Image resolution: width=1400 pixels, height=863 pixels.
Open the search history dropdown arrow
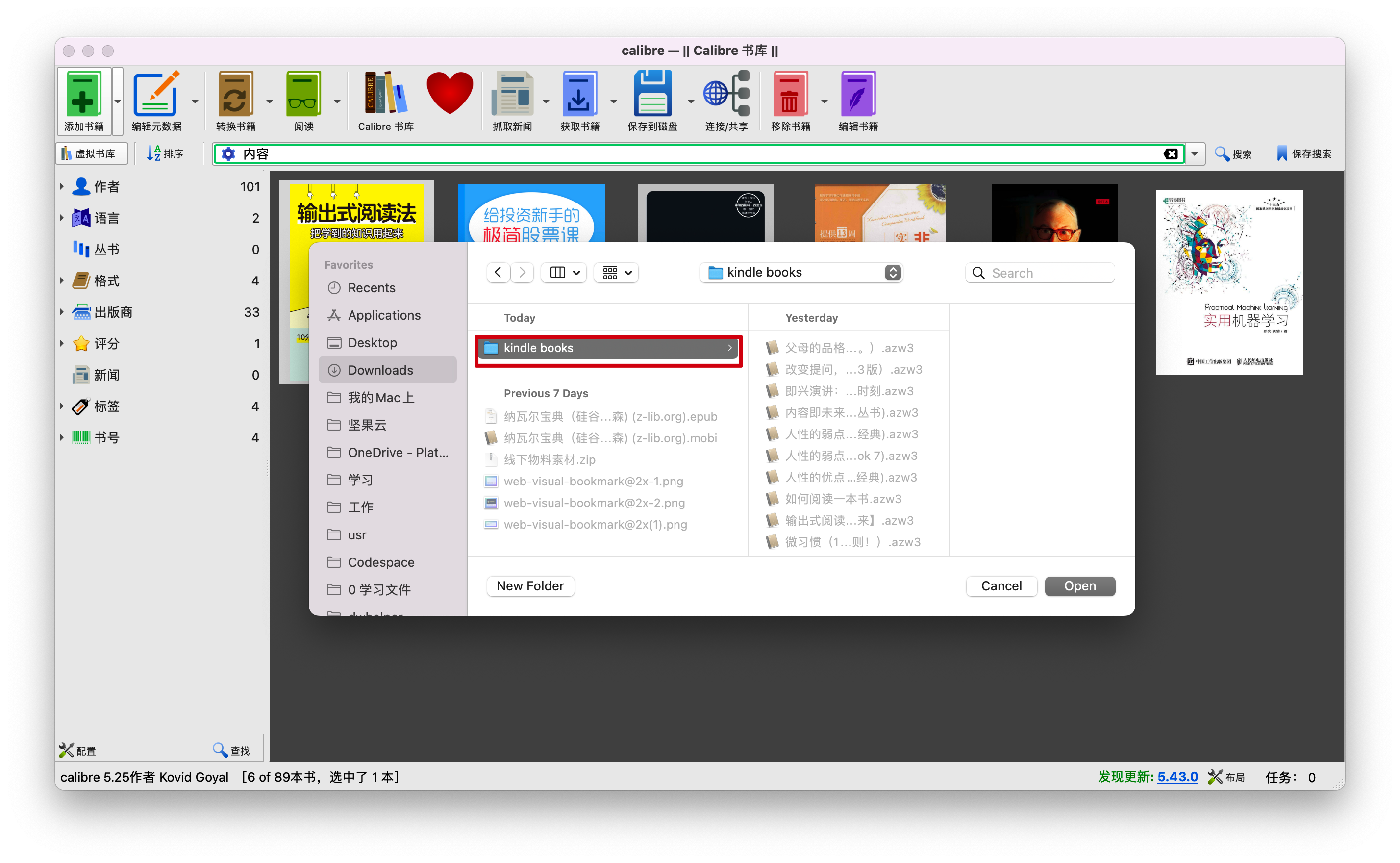pyautogui.click(x=1194, y=153)
